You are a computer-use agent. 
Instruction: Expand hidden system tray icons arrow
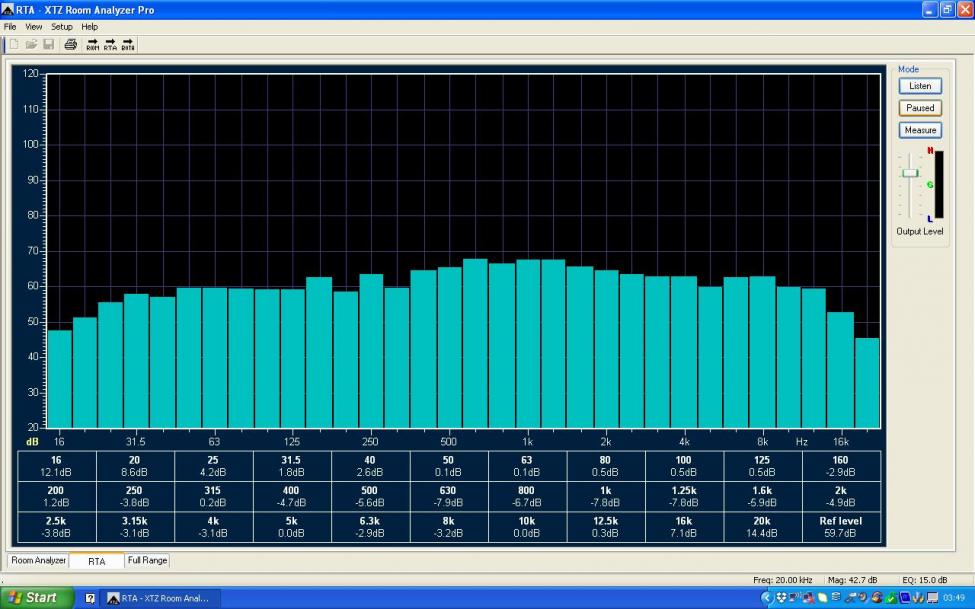coord(766,598)
